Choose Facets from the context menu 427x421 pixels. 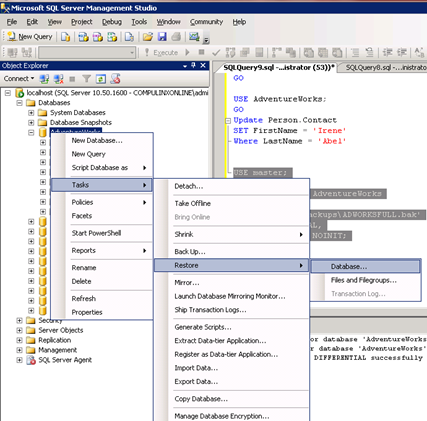[x=102, y=216]
